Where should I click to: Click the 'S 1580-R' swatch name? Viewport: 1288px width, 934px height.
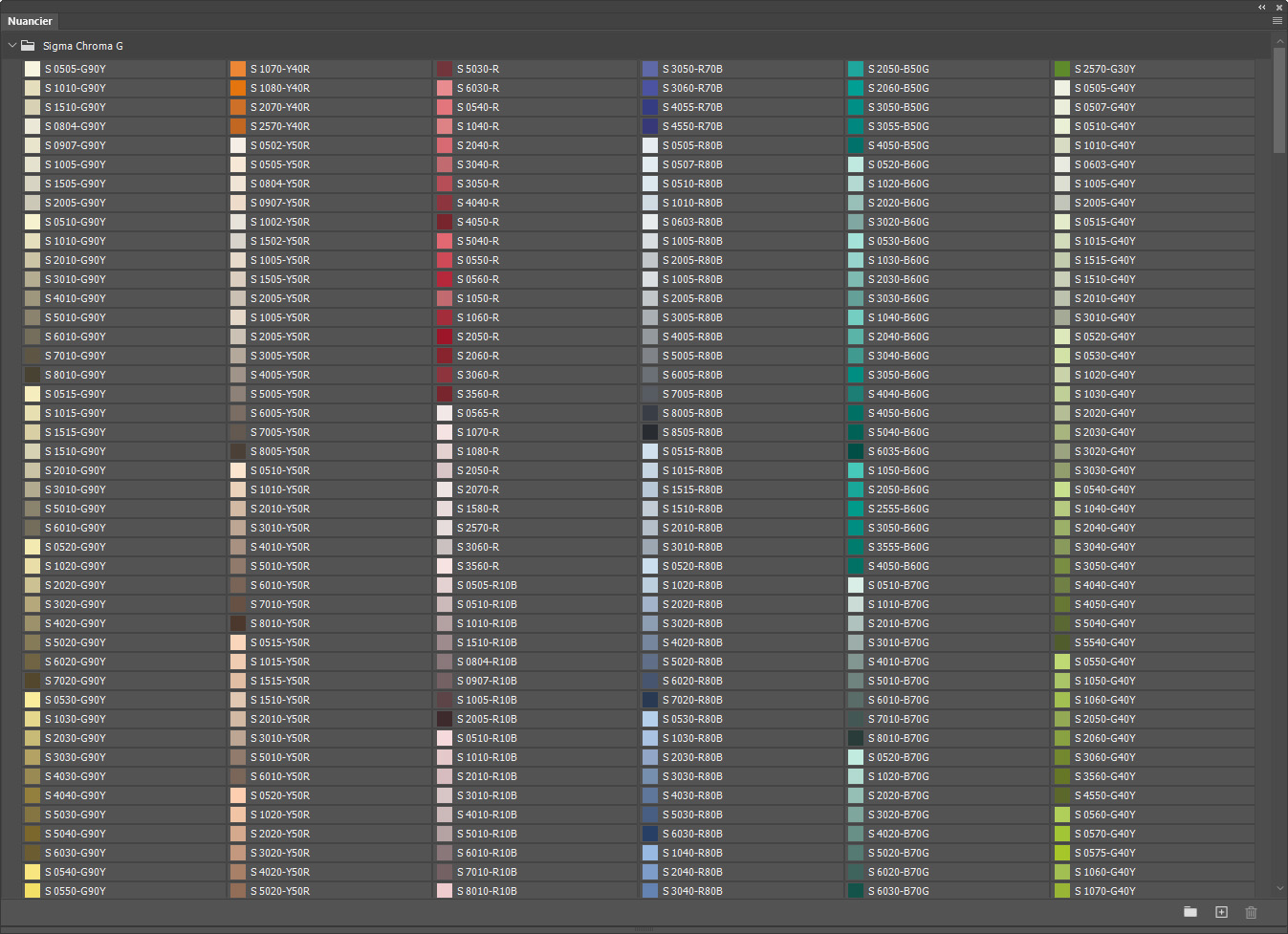(478, 509)
